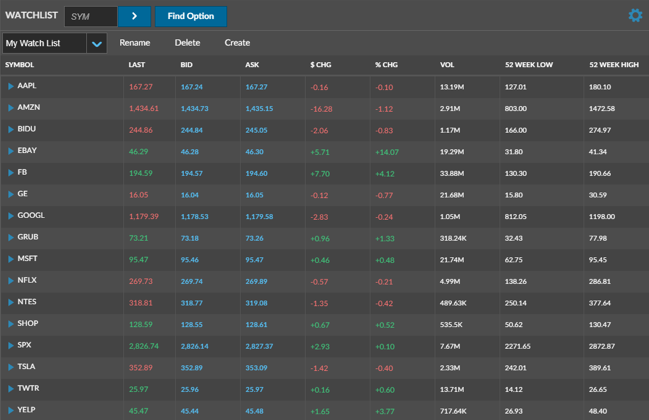Expand the GOOGL row triangle
Viewport: 649px width, 420px height.
11,216
